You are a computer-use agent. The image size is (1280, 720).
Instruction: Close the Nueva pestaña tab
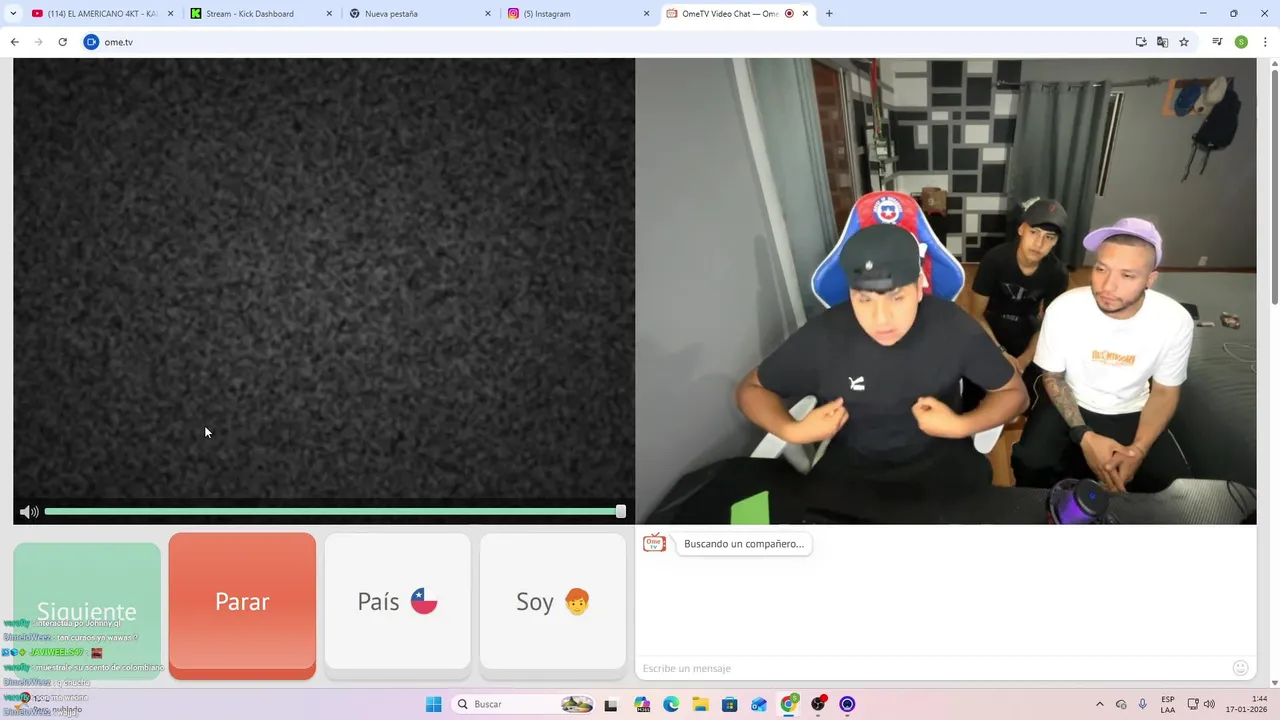click(488, 14)
